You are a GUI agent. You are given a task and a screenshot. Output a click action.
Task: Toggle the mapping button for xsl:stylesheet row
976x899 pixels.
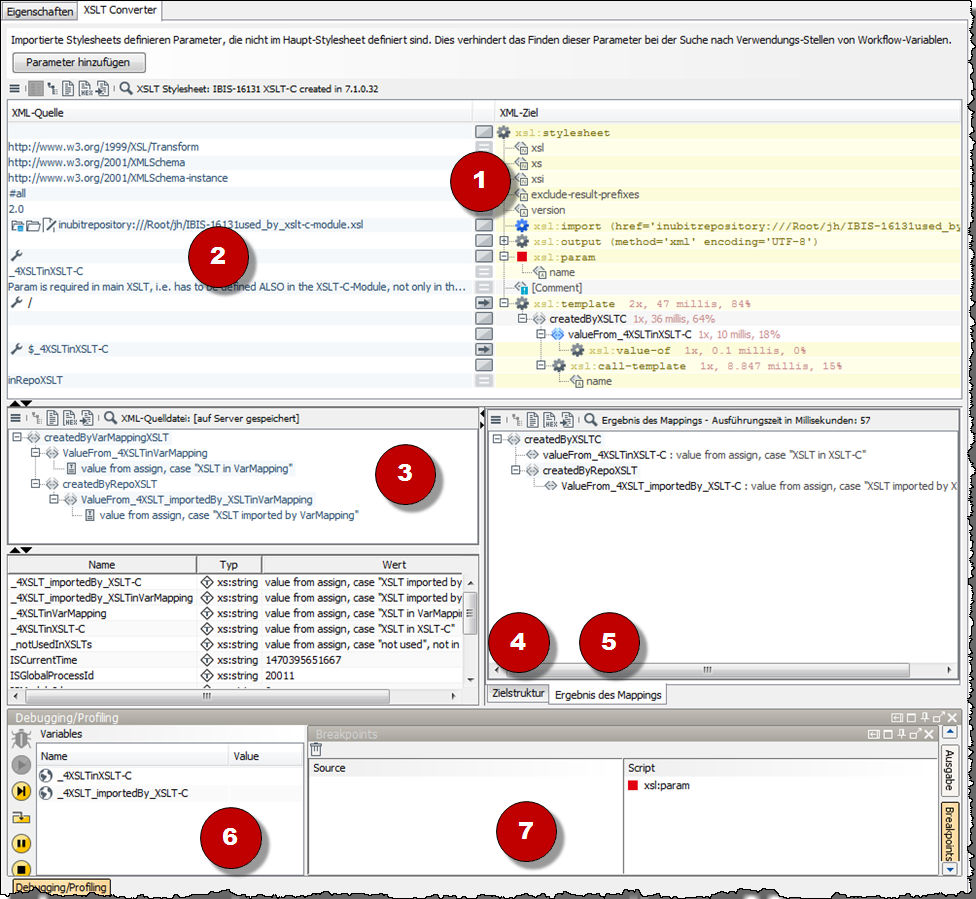(x=484, y=132)
